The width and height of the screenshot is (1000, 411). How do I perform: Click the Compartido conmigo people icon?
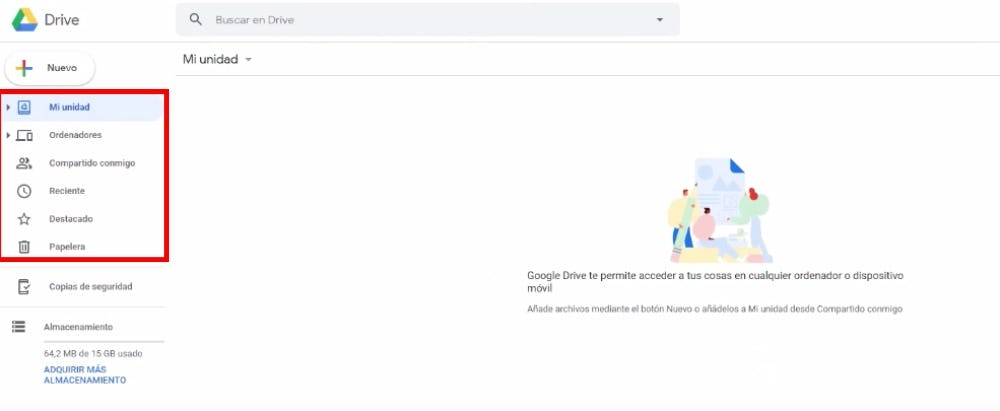(25, 163)
